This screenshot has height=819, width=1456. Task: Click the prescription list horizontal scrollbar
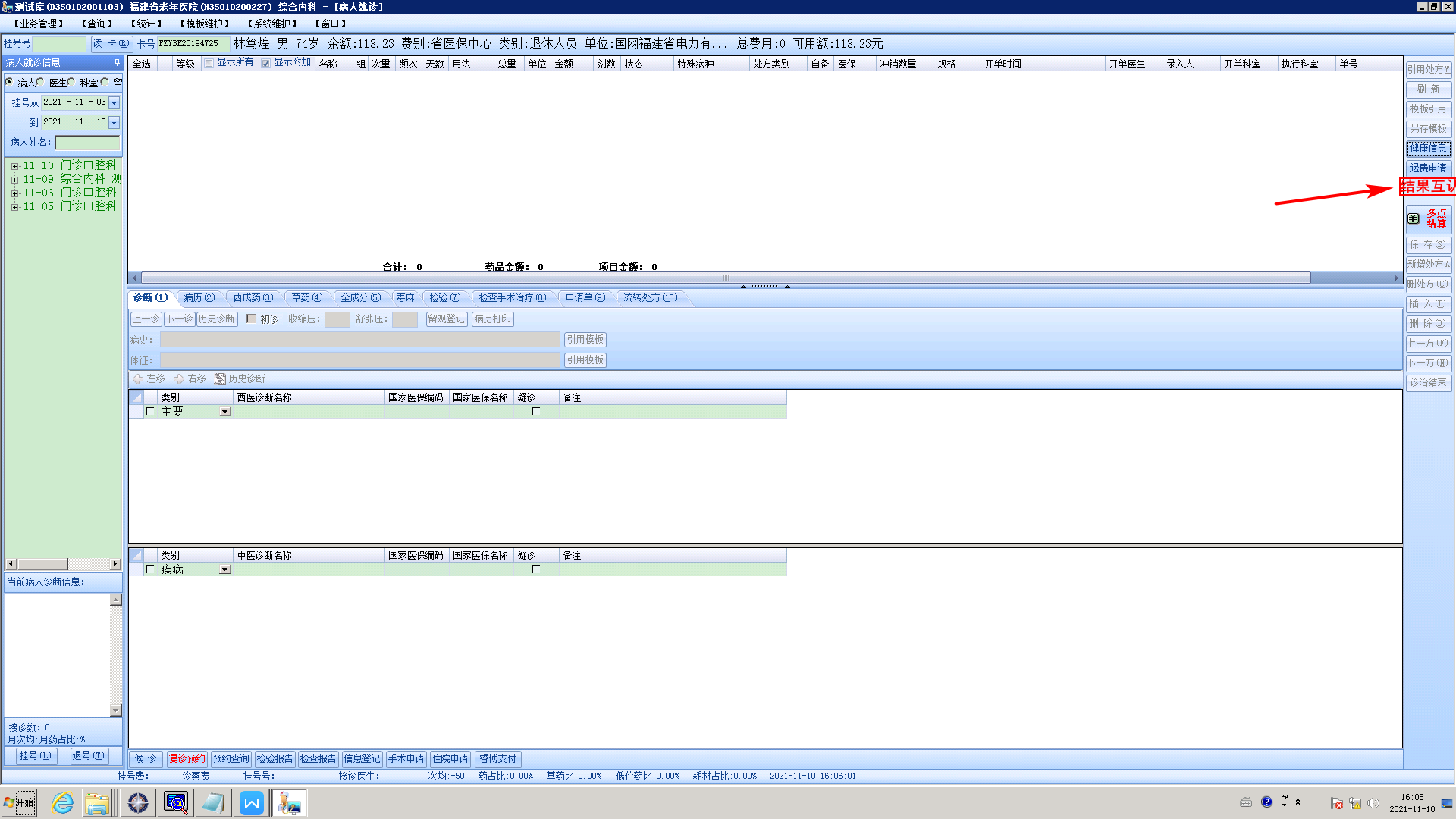tap(725, 278)
